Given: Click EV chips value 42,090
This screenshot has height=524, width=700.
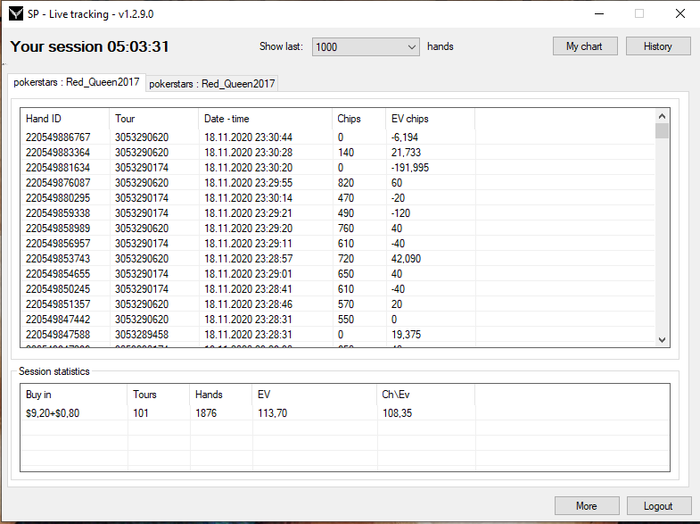Looking at the screenshot, I should point(406,258).
